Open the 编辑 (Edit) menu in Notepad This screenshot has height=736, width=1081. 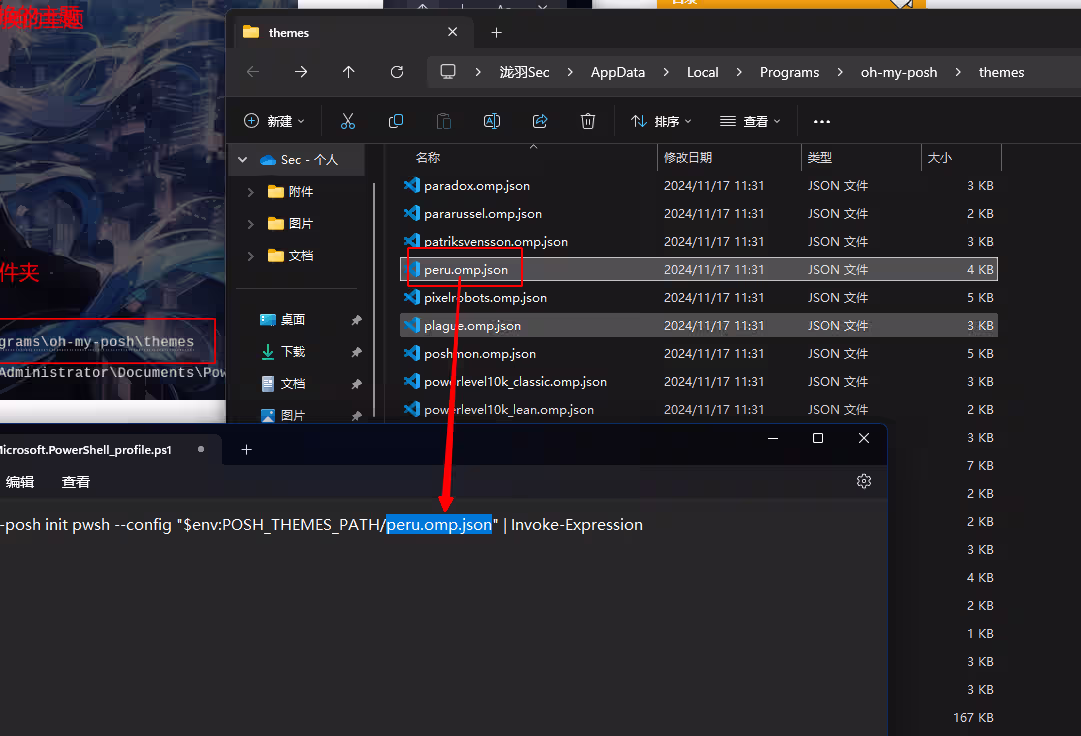20,482
